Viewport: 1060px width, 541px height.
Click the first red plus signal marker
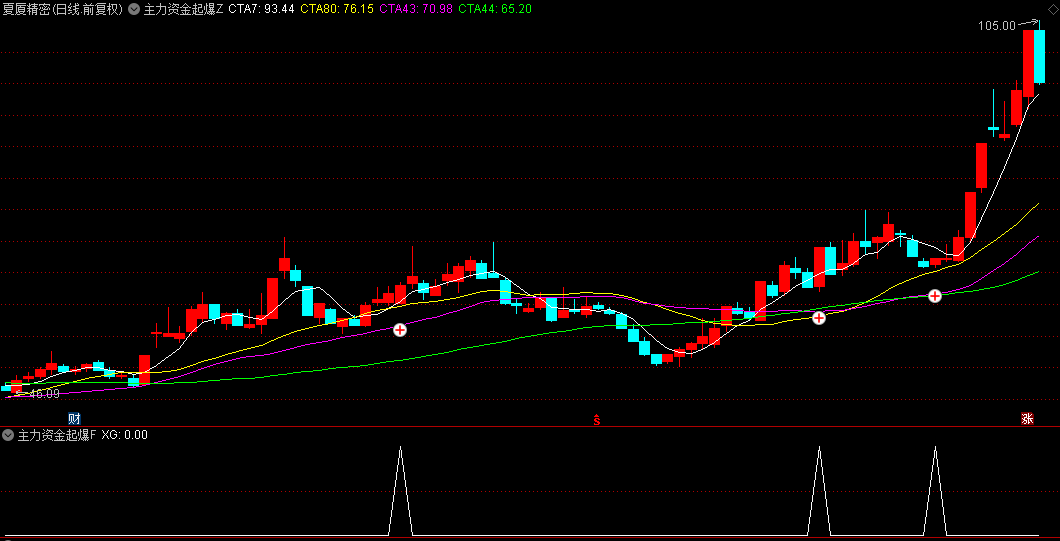click(400, 330)
